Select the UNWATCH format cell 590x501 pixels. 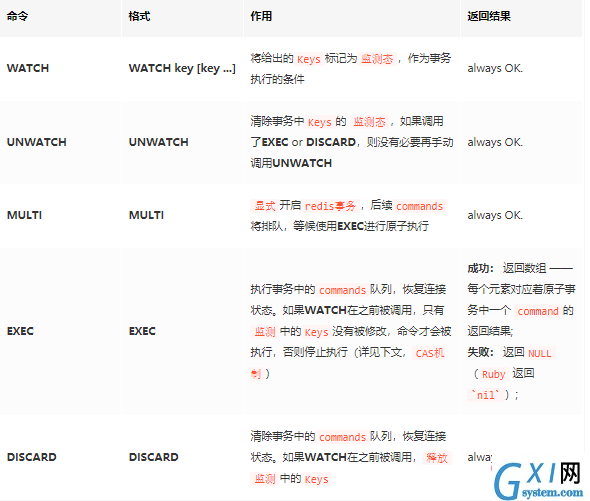pos(158,142)
